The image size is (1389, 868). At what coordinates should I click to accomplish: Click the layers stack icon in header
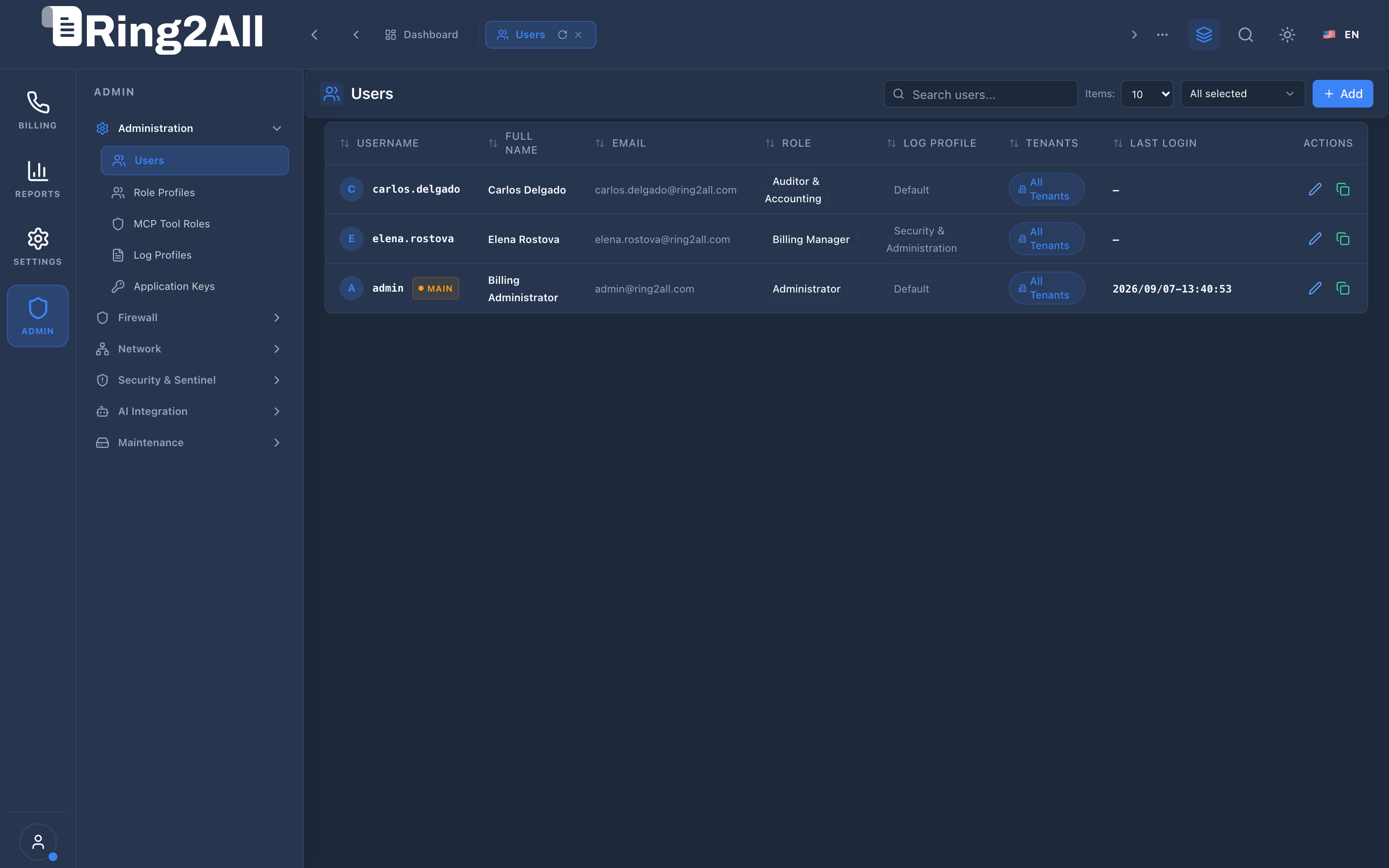click(x=1204, y=34)
